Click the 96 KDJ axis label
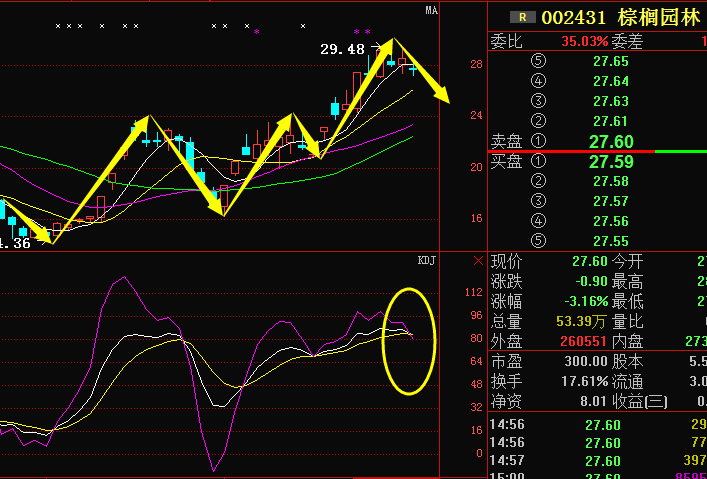This screenshot has width=707, height=479. [x=476, y=315]
